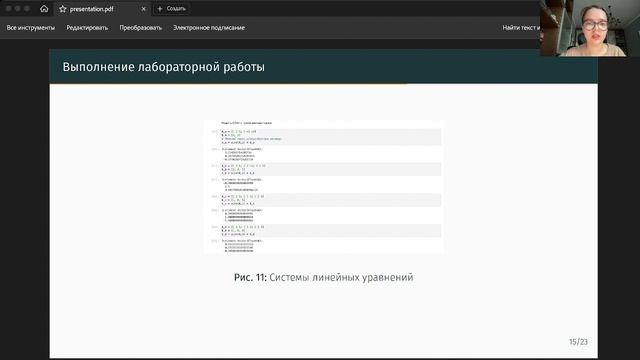
Task: Click the Найти текст search field
Action: pos(521,28)
